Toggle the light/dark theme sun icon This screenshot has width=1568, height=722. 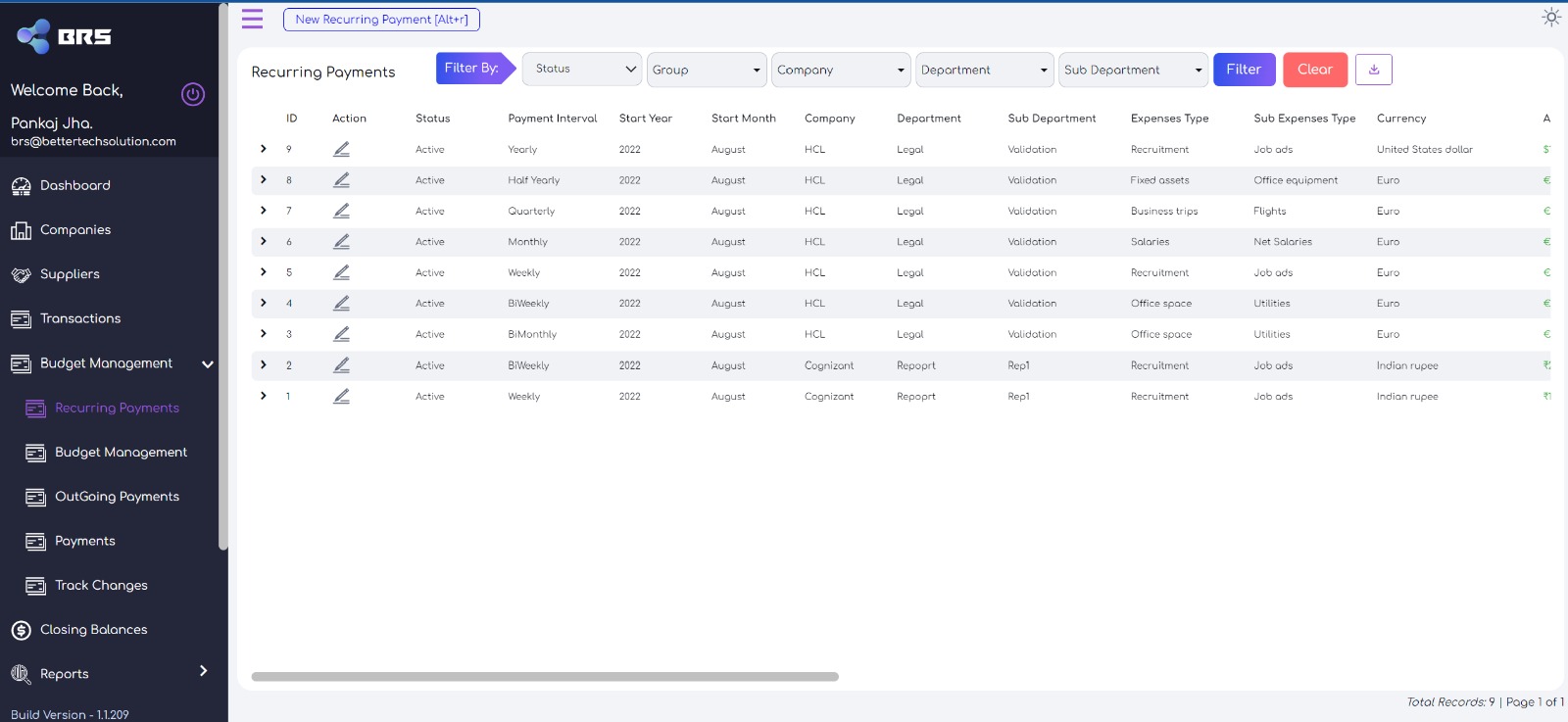click(1550, 17)
